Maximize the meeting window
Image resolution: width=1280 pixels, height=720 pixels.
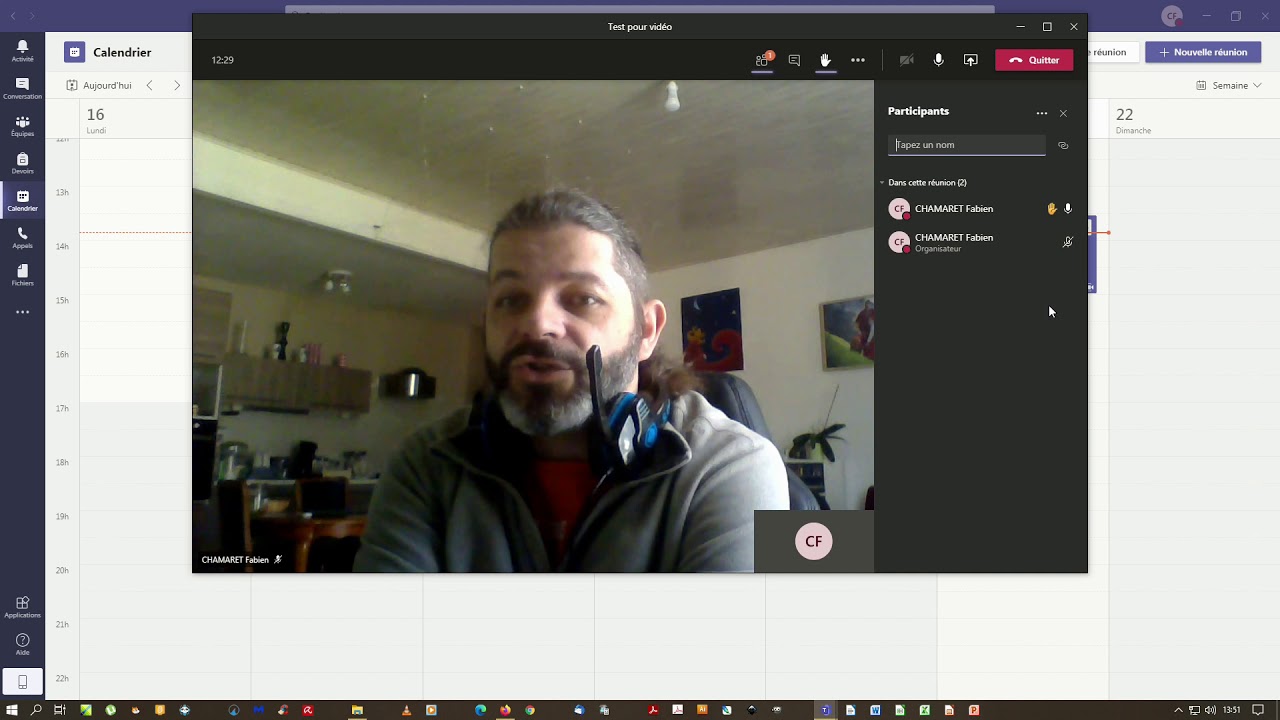click(1047, 27)
